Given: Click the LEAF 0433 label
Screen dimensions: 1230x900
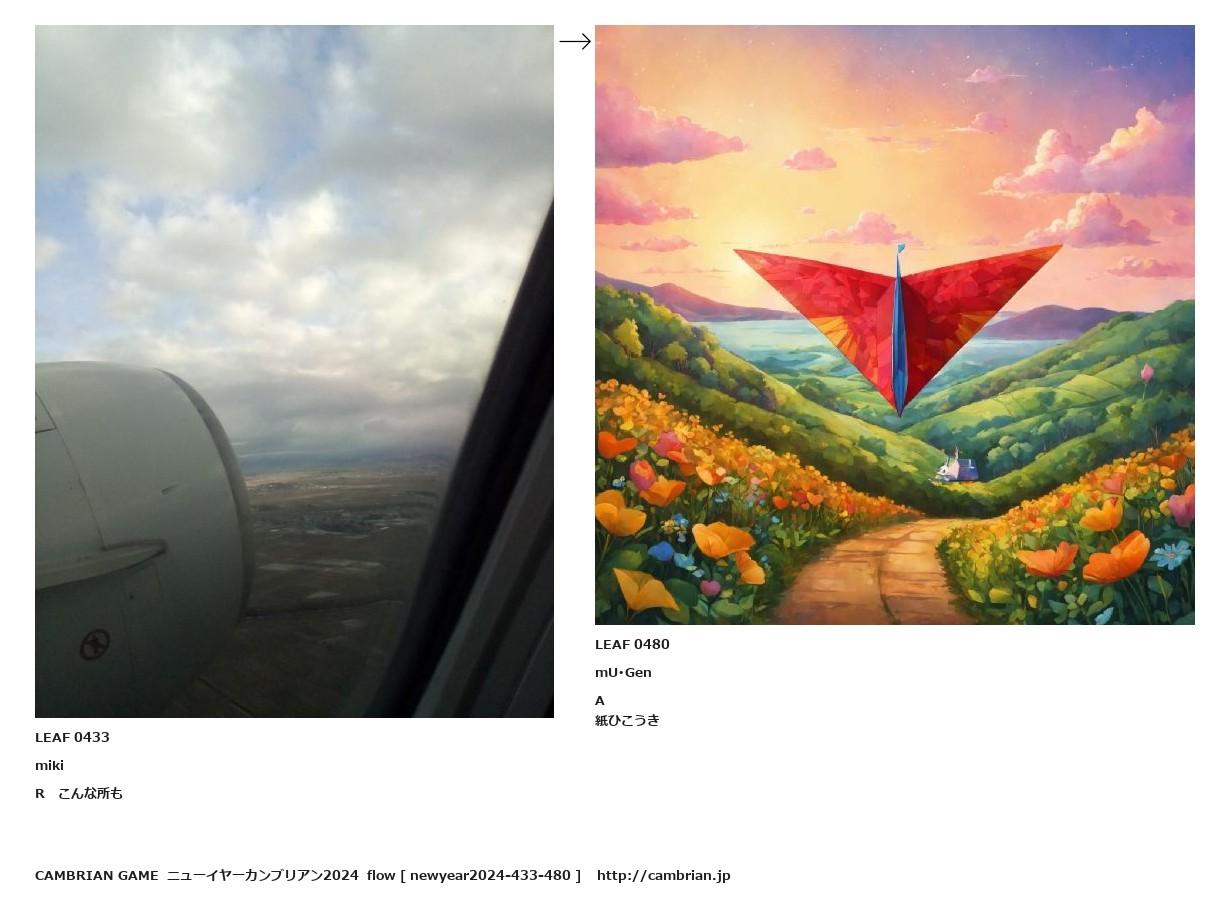Looking at the screenshot, I should 72,737.
